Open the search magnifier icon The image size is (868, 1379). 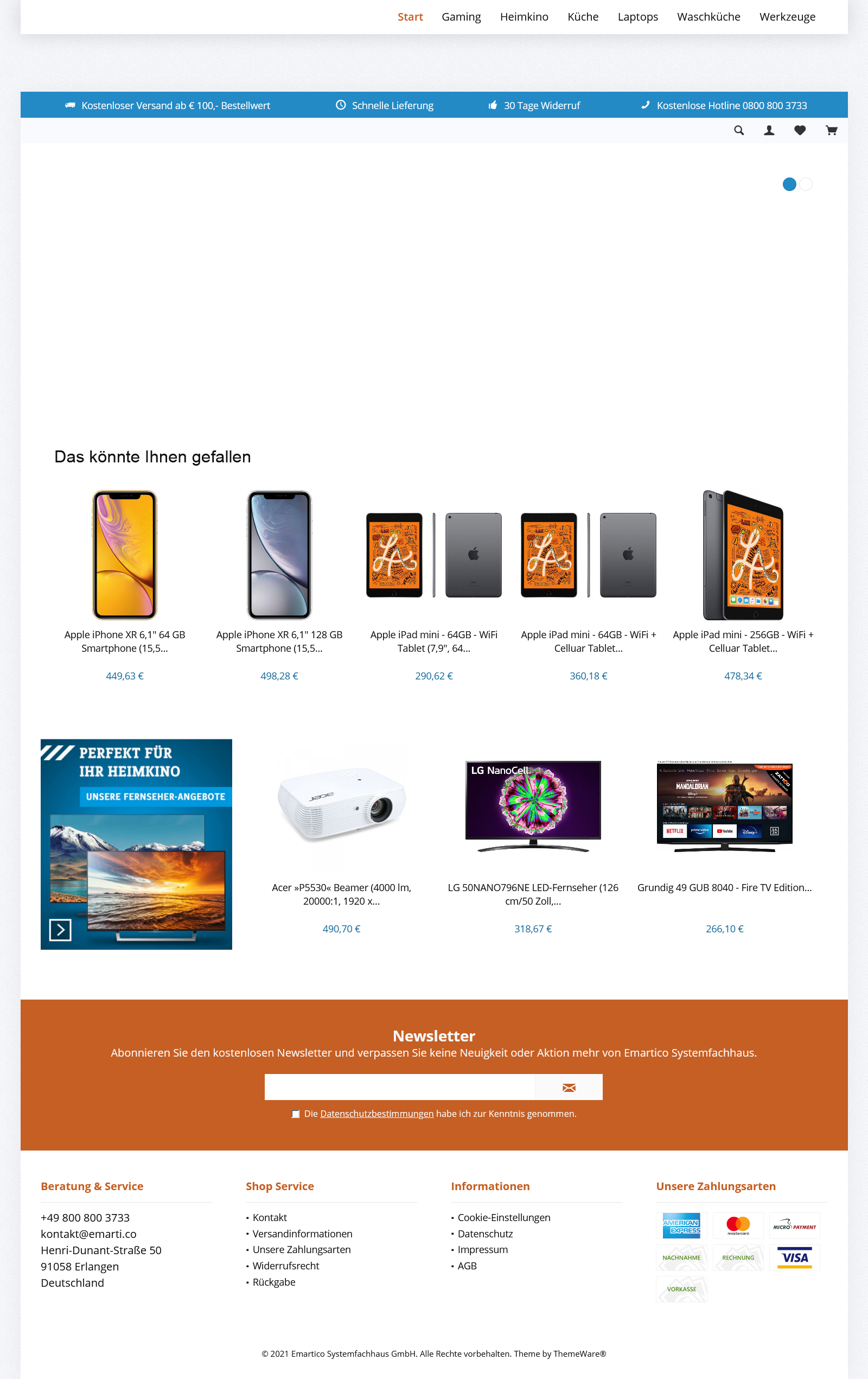click(x=738, y=131)
